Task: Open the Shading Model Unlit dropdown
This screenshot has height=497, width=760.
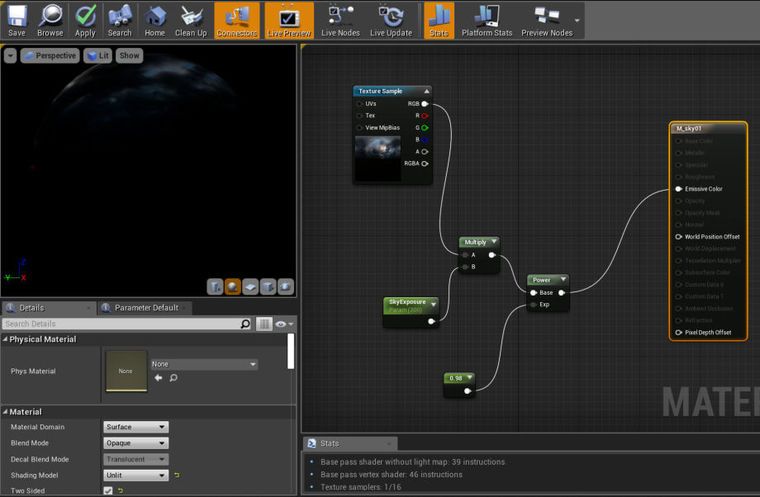Action: tap(136, 475)
